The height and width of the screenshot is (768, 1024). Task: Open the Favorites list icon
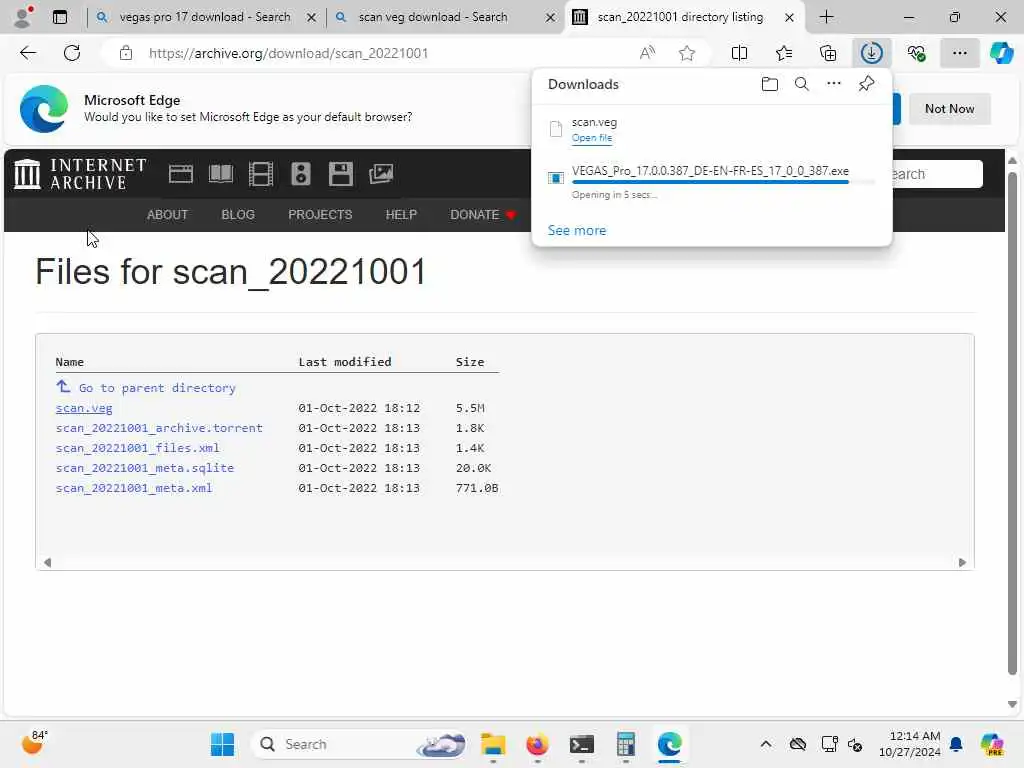(784, 53)
